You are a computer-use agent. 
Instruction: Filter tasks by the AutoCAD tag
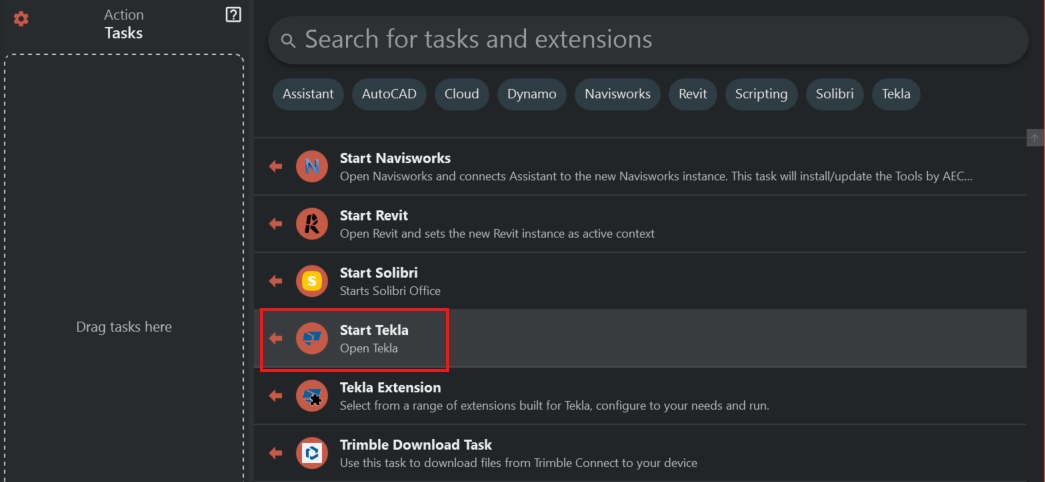[x=389, y=94]
